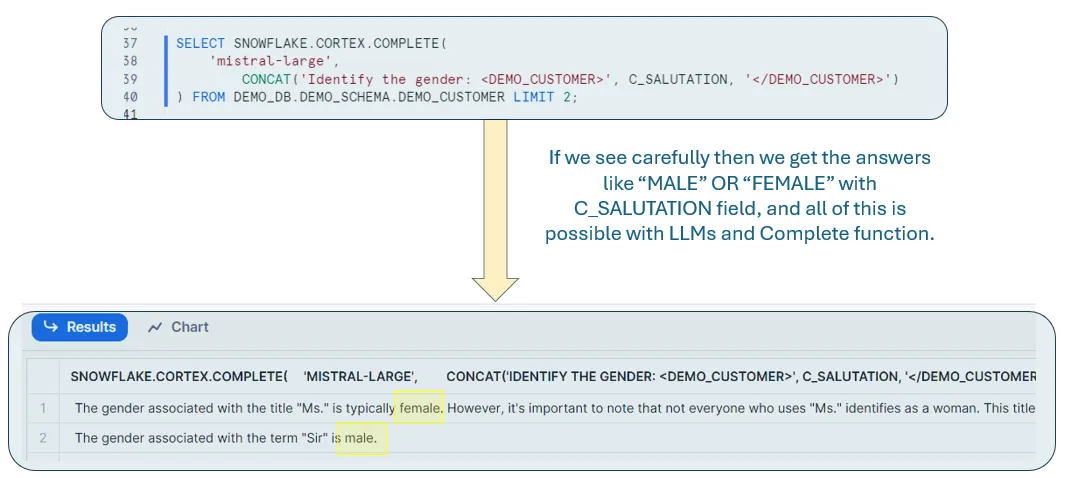Click the highlighted word female in row 1
Screen dimensions: 1068x478
click(420, 408)
